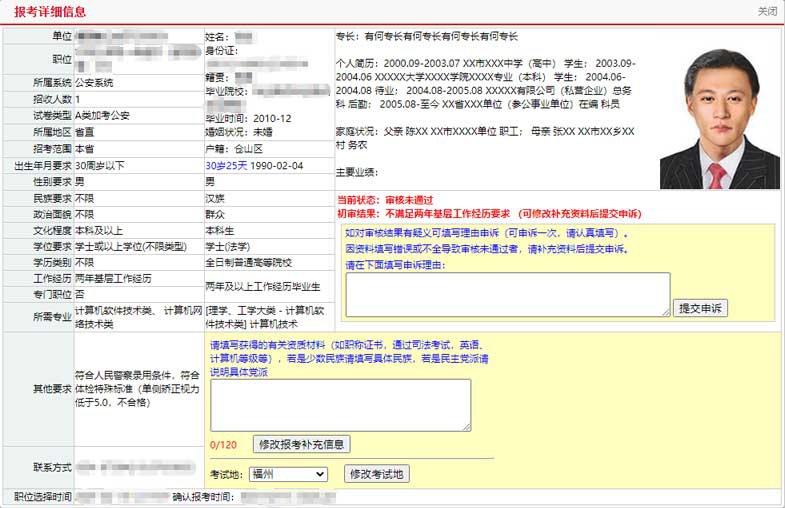The image size is (785, 508).
Task: Click the 报考详细信息 title heading
Action: tap(50, 11)
